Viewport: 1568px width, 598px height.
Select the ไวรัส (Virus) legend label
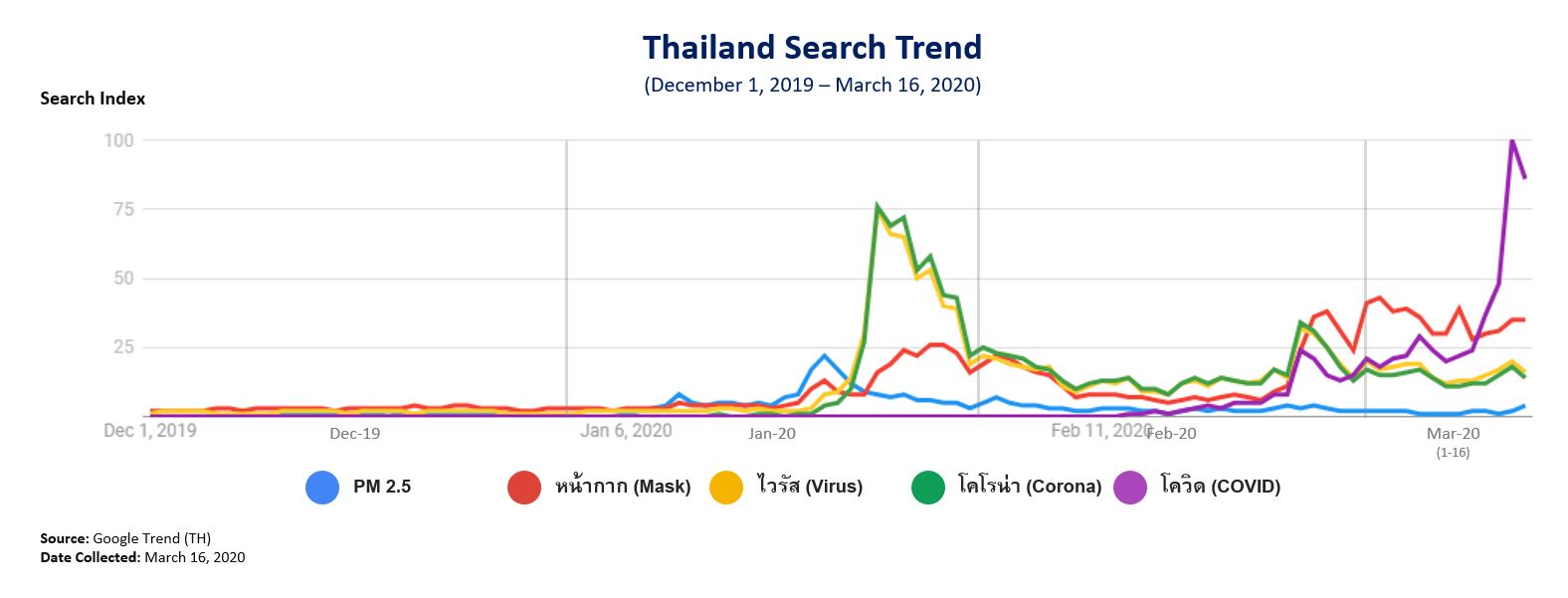point(809,487)
